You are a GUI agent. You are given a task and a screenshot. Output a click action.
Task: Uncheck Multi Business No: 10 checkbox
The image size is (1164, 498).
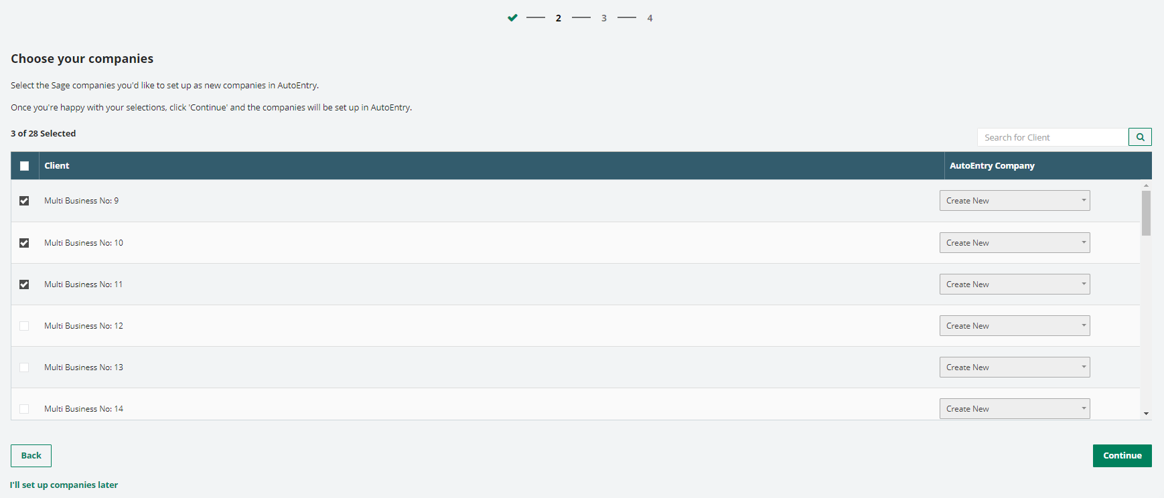coord(25,243)
